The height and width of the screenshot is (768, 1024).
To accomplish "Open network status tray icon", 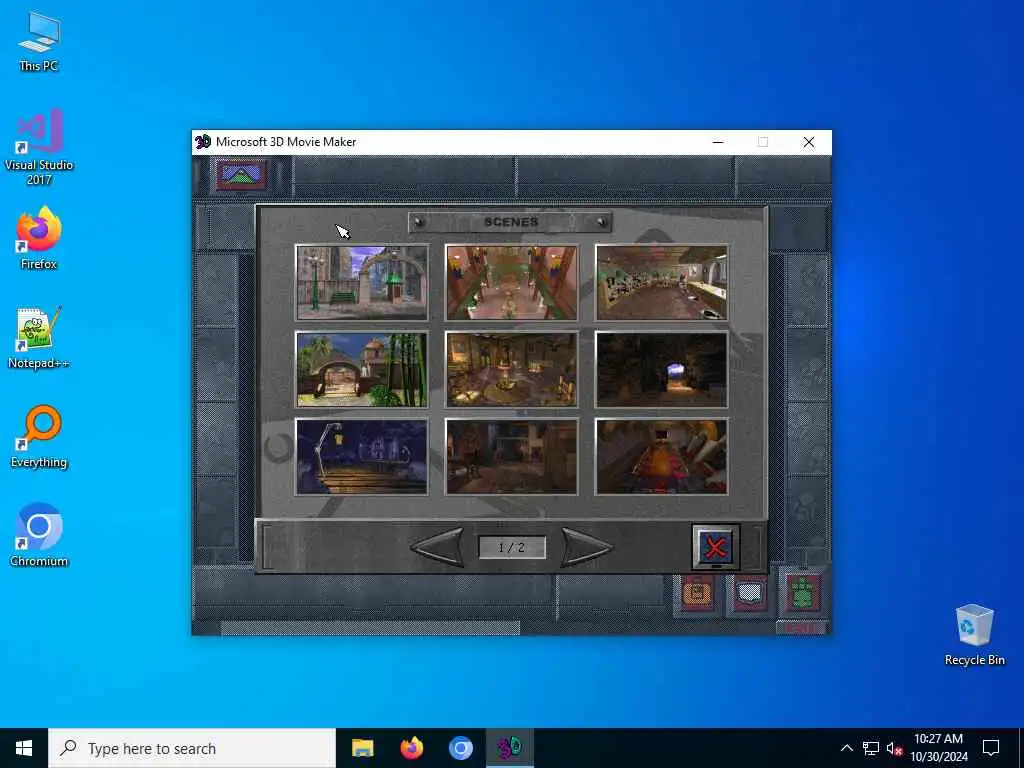I will [x=871, y=748].
